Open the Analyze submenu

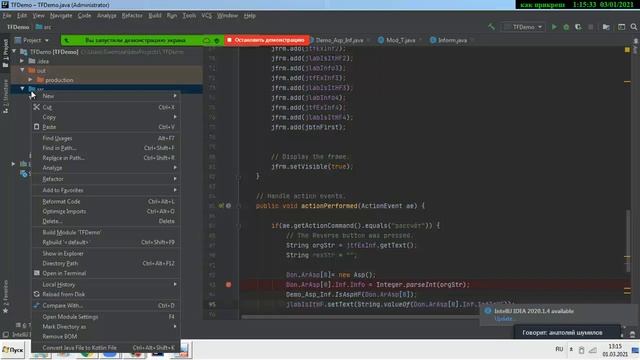click(106, 167)
